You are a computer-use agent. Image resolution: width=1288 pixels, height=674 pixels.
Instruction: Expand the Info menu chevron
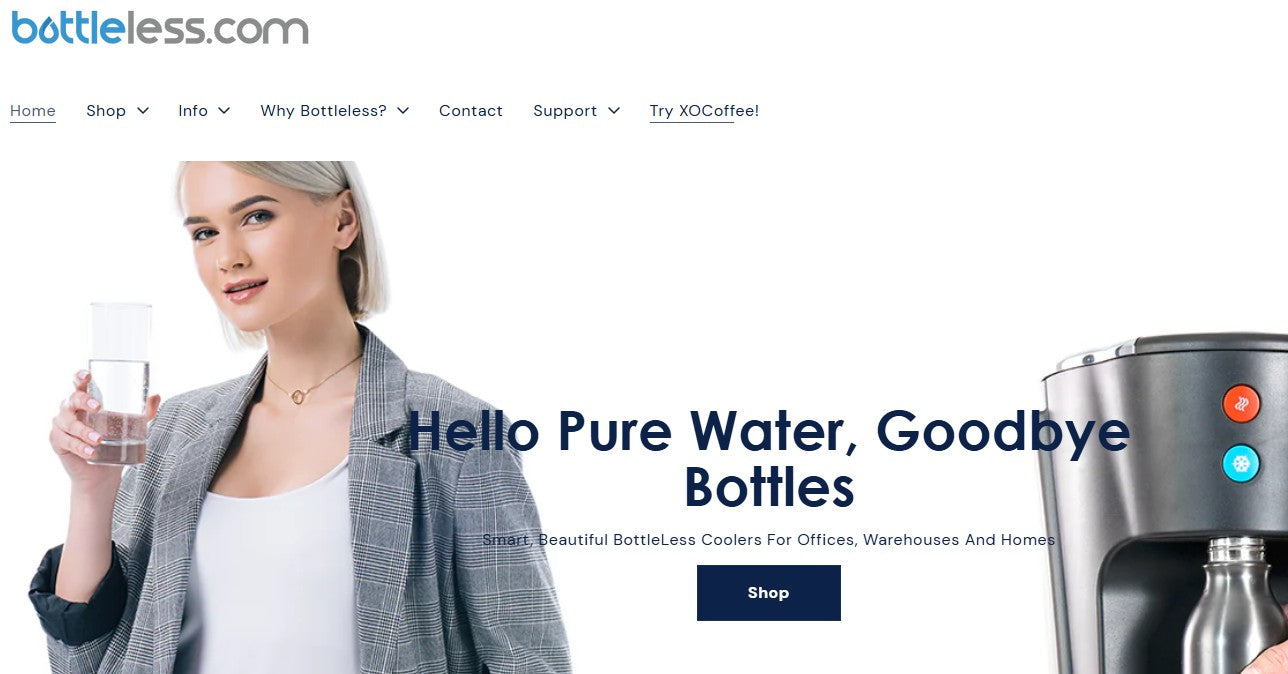[224, 111]
